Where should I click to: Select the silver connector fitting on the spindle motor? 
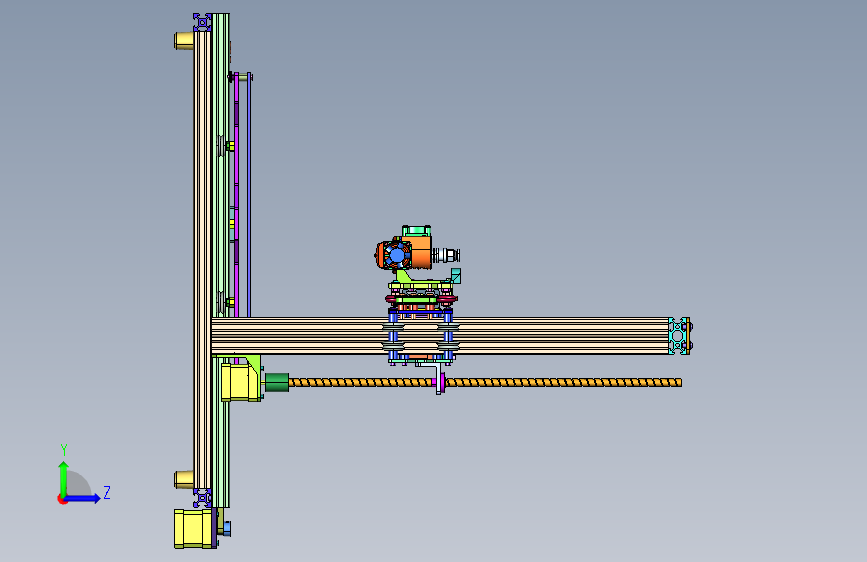point(446,255)
